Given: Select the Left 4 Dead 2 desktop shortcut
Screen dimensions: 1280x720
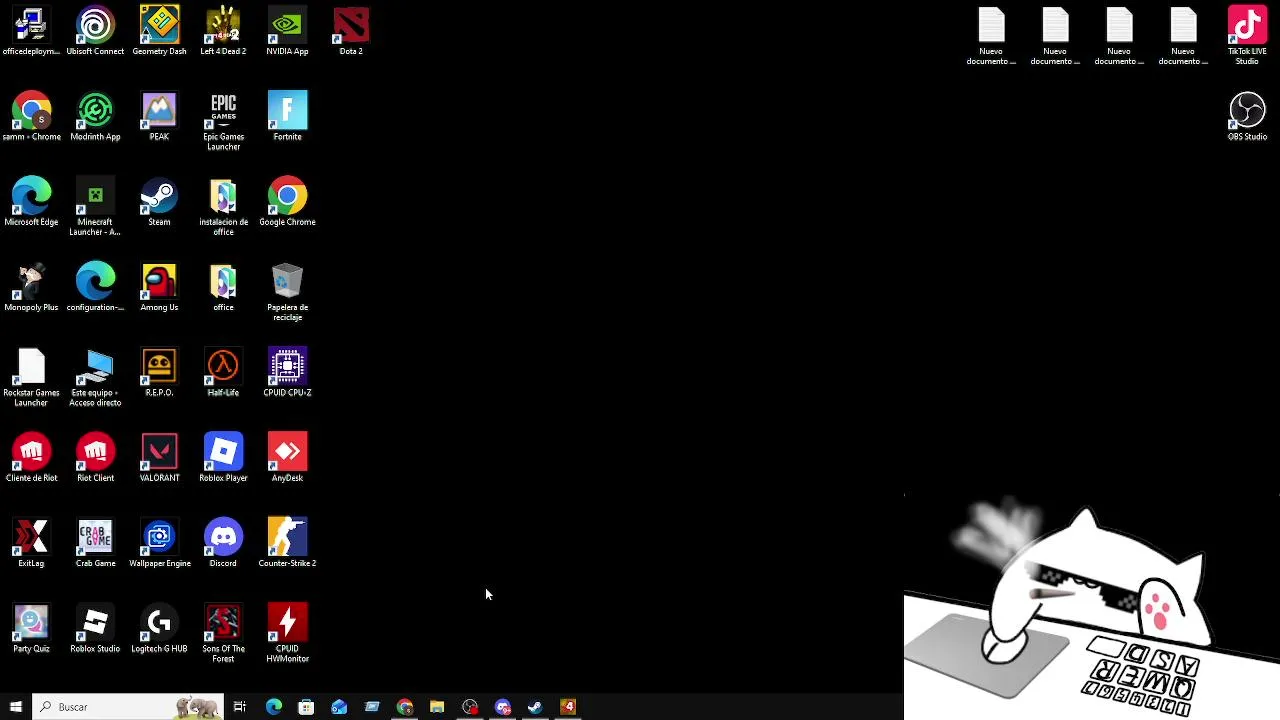Looking at the screenshot, I should click(223, 32).
